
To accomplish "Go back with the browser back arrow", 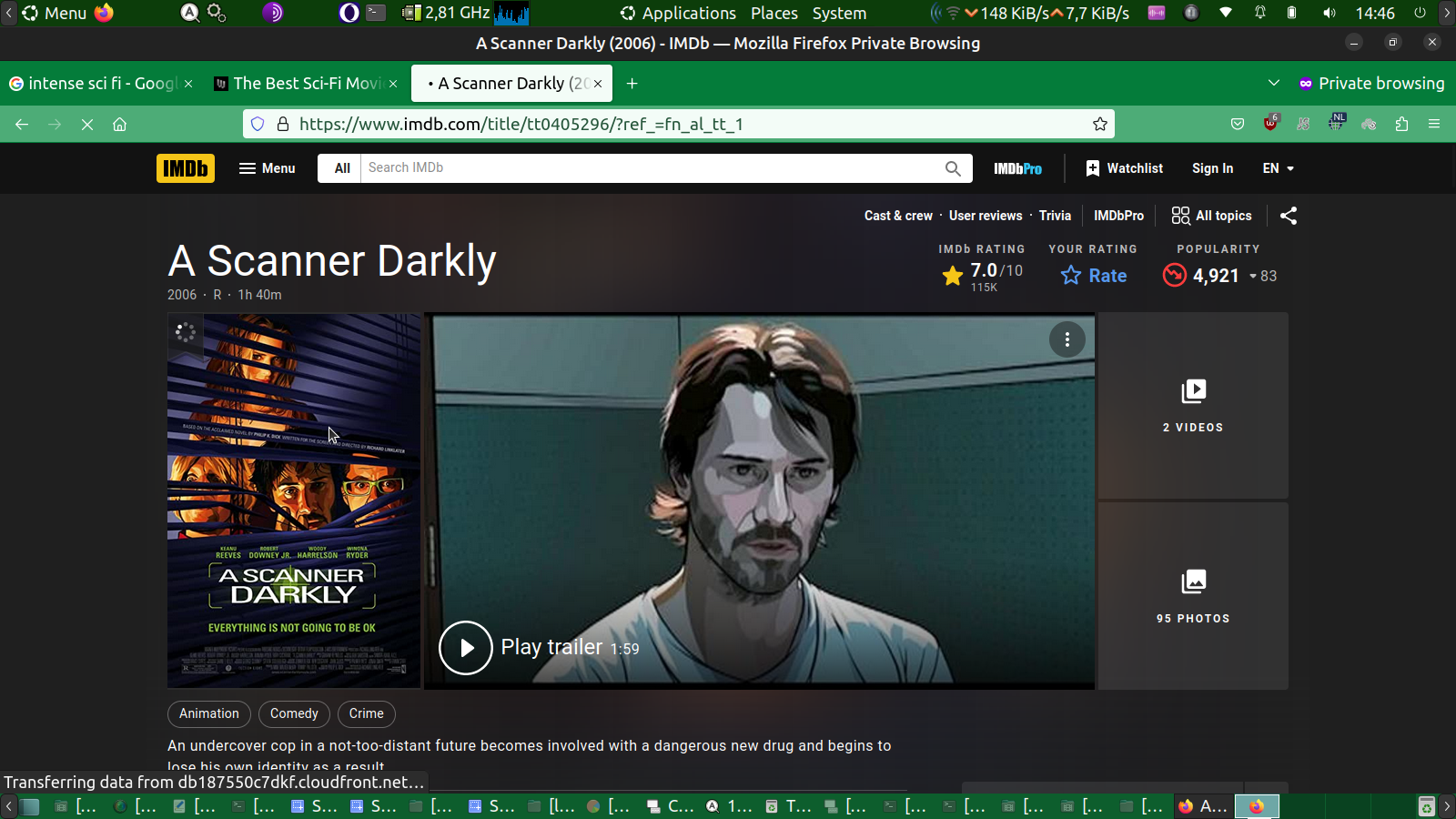I will click(22, 125).
